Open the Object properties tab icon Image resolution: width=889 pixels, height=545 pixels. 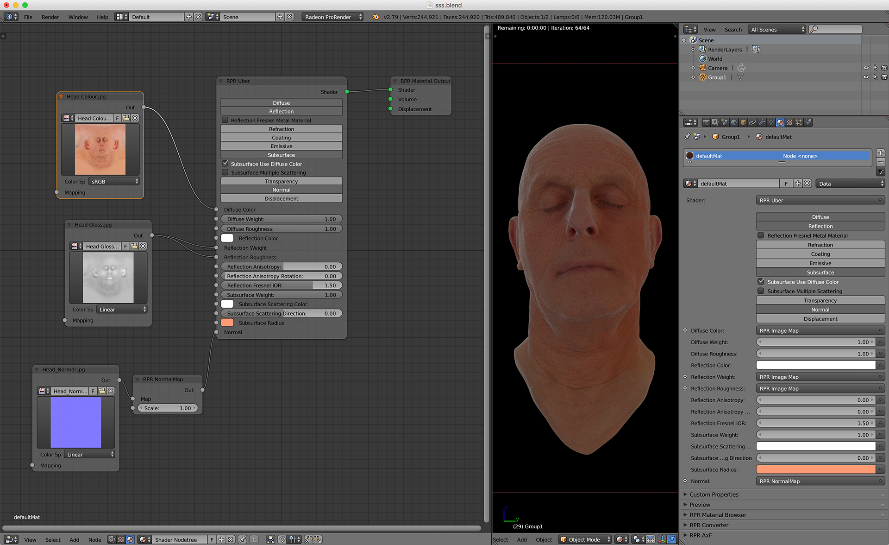pyautogui.click(x=743, y=122)
